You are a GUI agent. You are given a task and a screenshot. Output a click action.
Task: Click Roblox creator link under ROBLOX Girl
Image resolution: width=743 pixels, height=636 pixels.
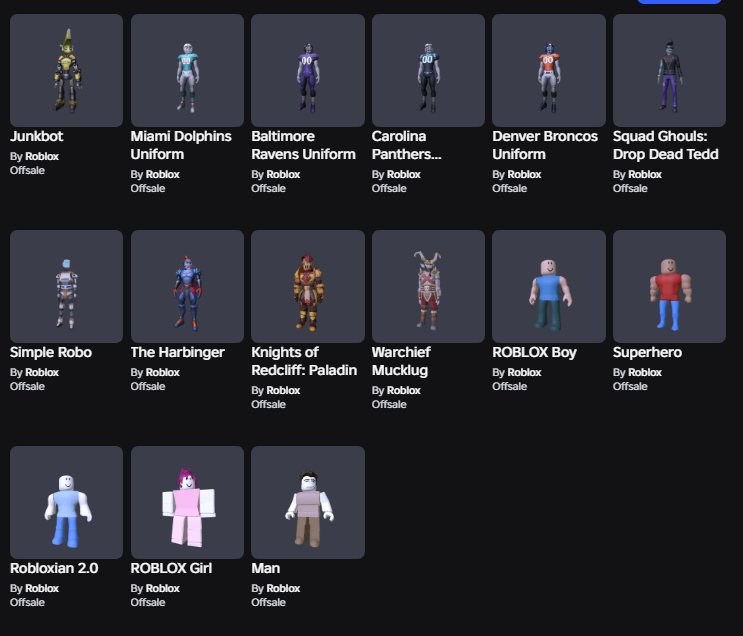[163, 589]
